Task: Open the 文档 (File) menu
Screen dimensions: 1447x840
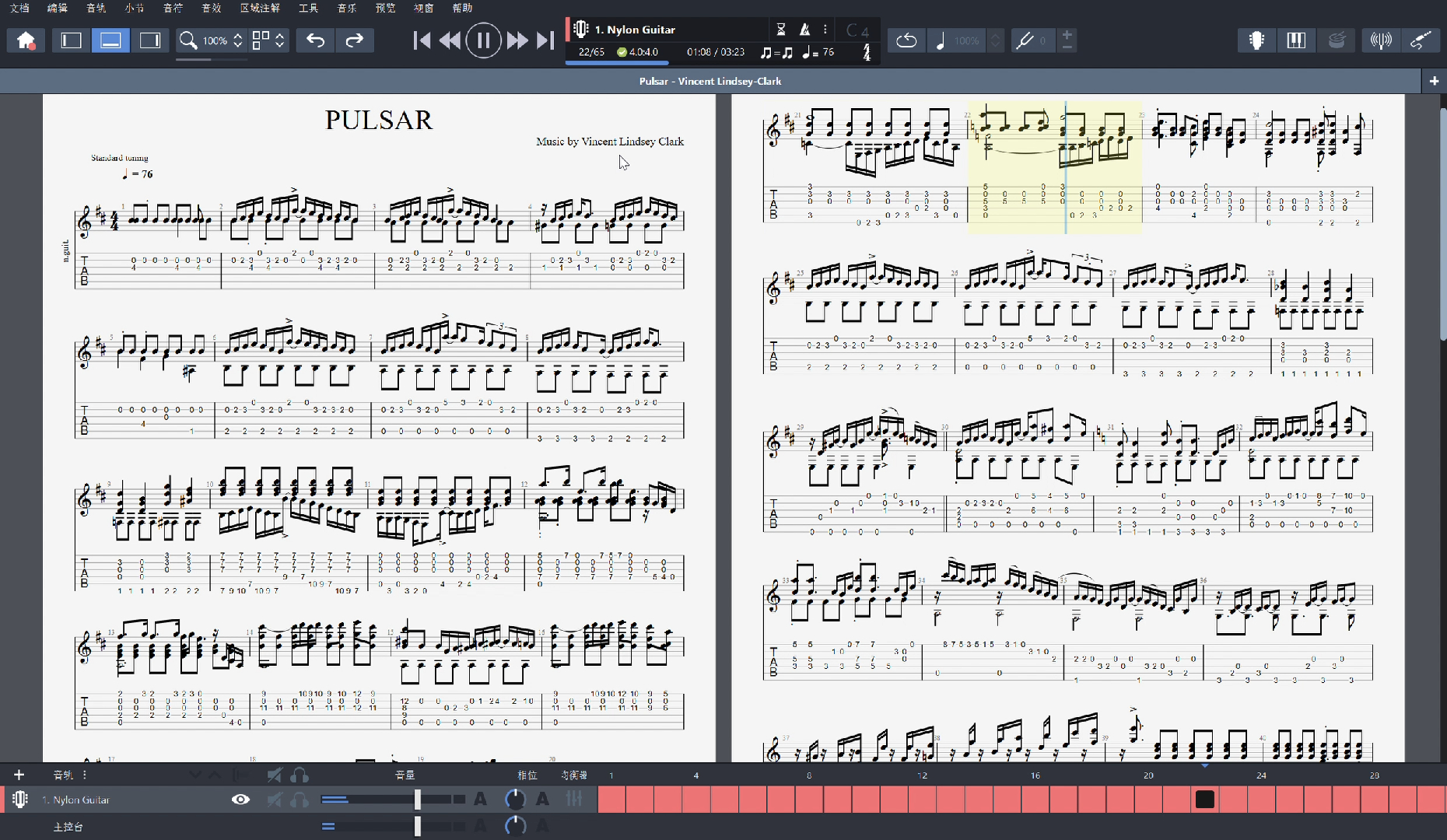Action: [19, 8]
